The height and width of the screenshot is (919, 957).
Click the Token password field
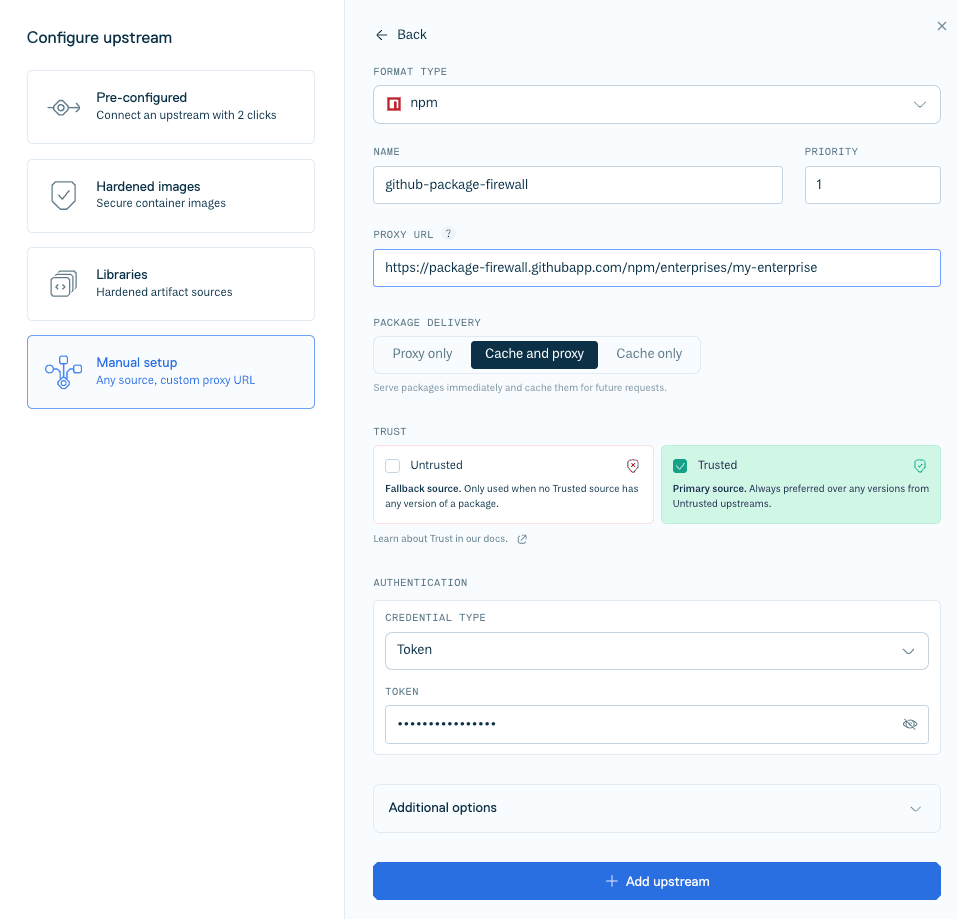657,724
